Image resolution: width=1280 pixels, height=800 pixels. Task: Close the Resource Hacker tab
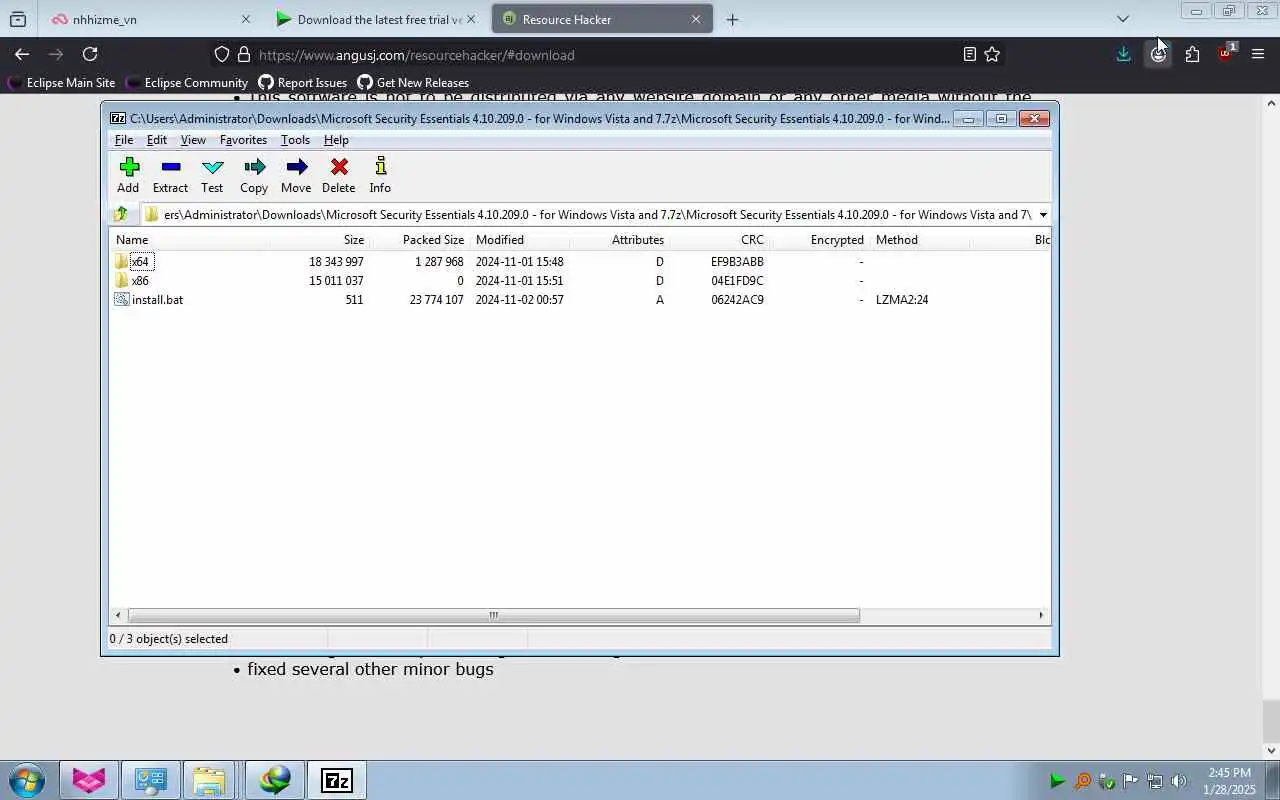[696, 19]
